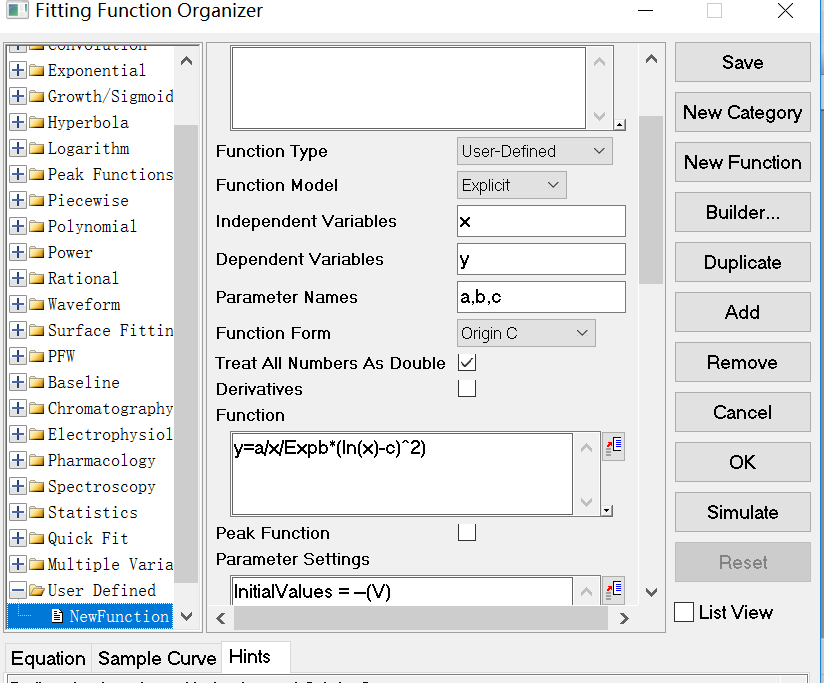
Task: Enable the Derivatives checkbox
Action: (x=467, y=388)
